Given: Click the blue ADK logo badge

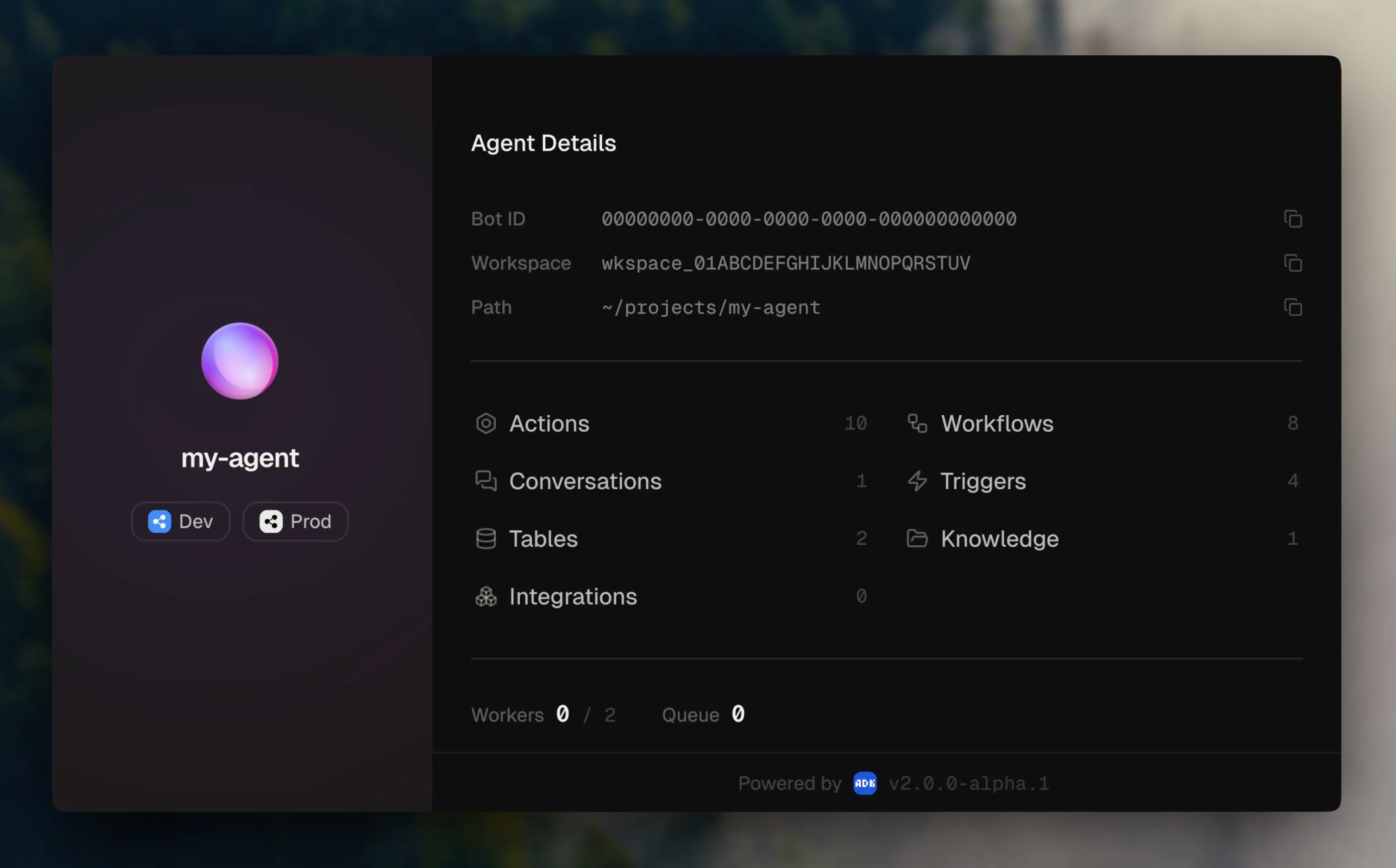Looking at the screenshot, I should pyautogui.click(x=865, y=783).
